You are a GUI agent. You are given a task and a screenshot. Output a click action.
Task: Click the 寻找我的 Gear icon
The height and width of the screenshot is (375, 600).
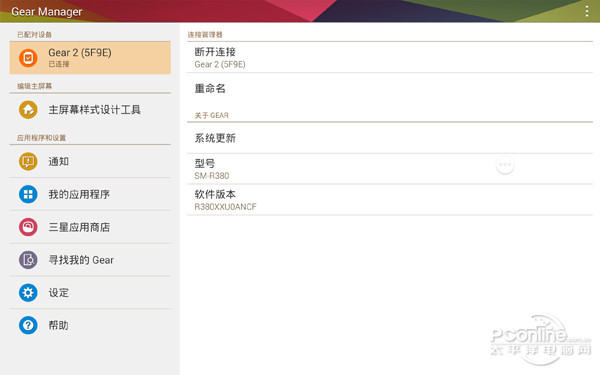(x=28, y=260)
